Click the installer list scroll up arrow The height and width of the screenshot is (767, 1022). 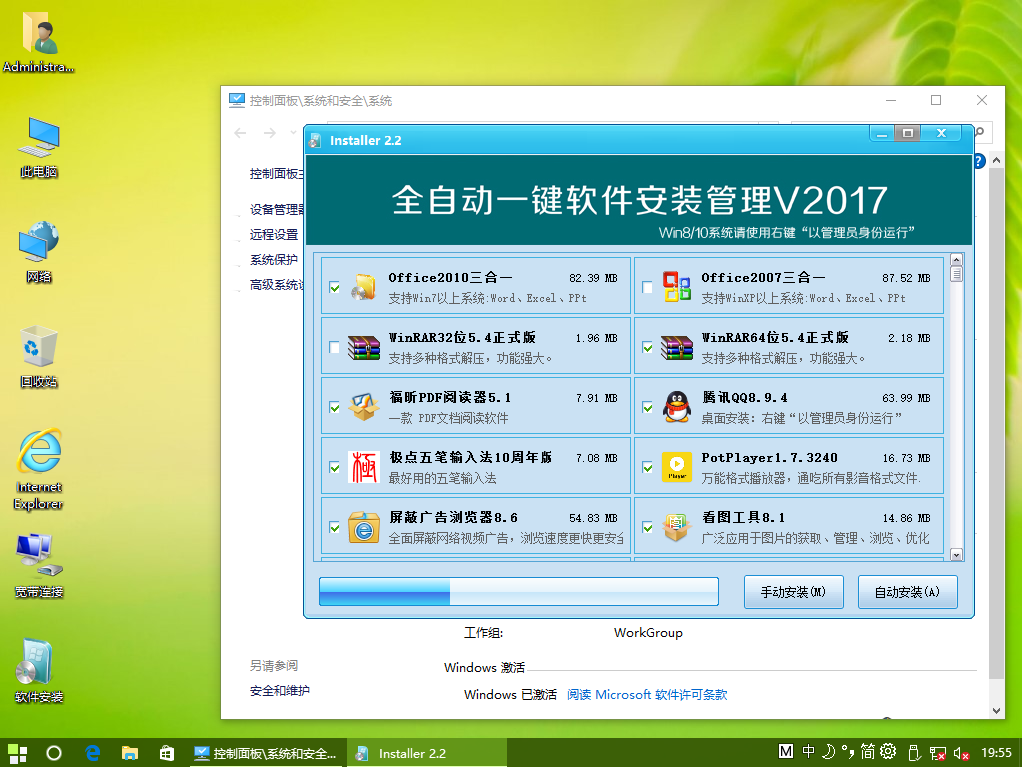tap(956, 259)
